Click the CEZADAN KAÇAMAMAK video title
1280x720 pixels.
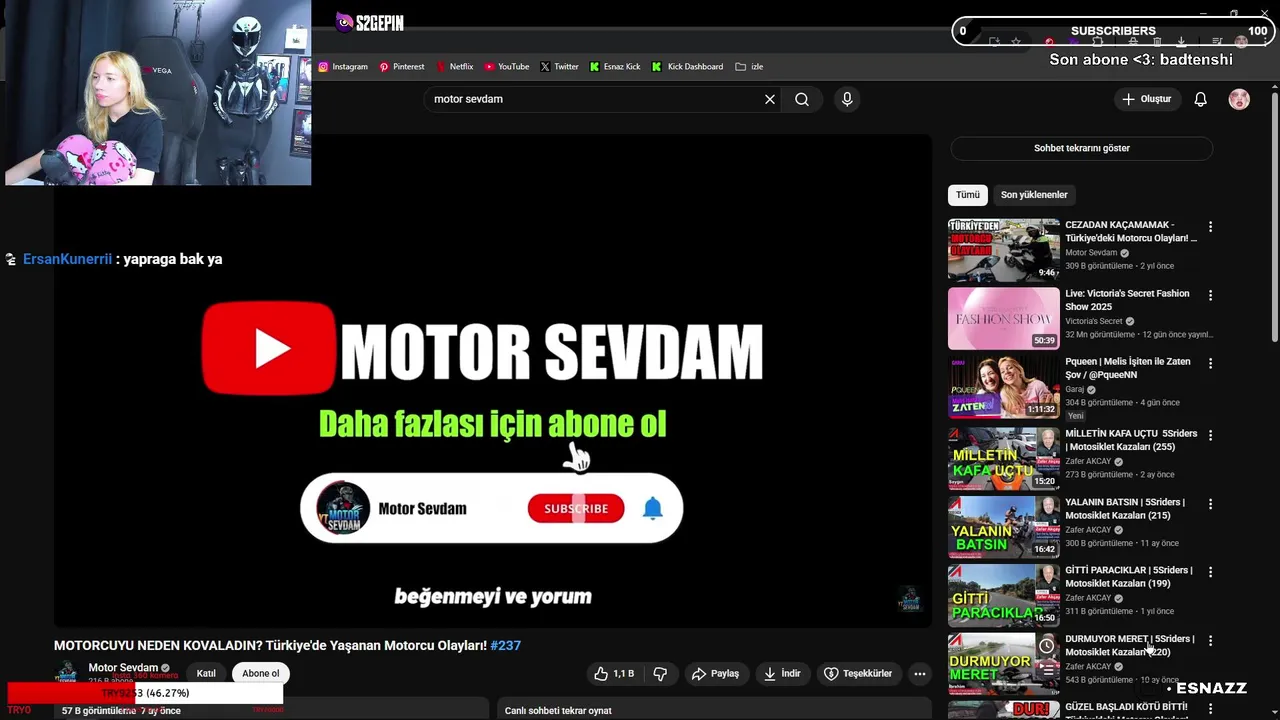[1131, 231]
